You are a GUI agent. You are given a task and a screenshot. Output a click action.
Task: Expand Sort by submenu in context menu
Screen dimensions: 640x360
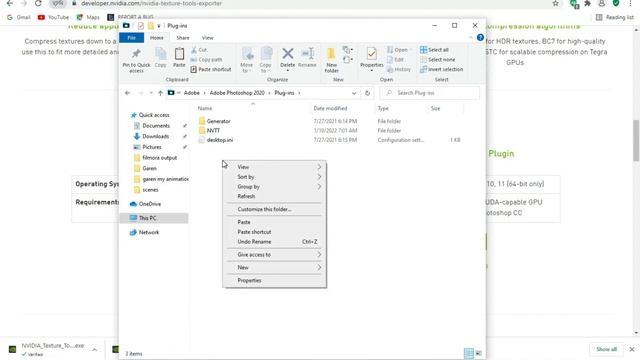(x=274, y=177)
